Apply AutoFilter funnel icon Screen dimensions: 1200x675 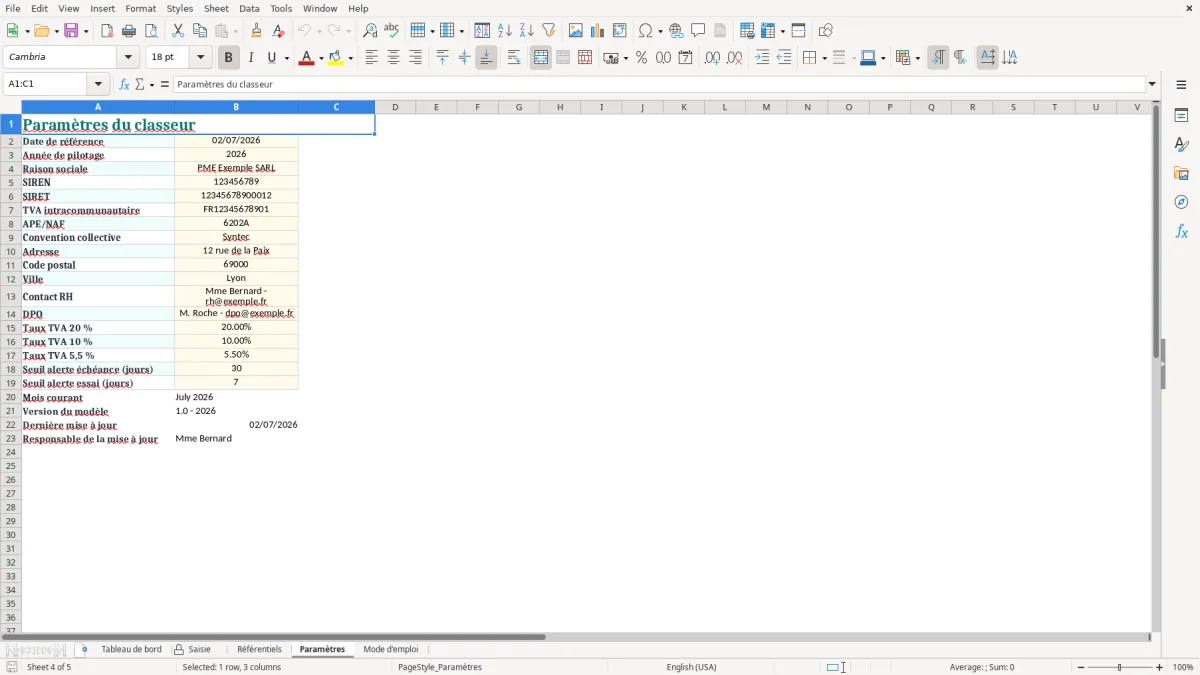click(549, 30)
